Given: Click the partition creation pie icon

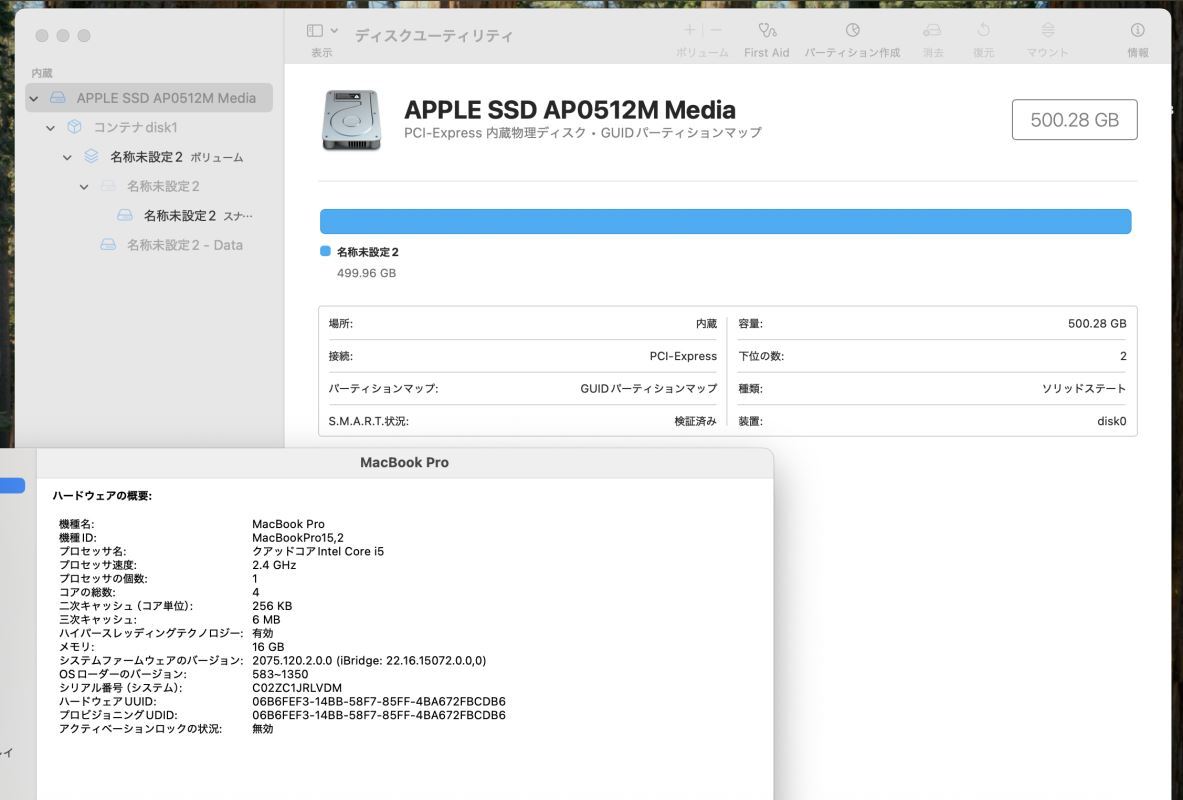Looking at the screenshot, I should tap(852, 31).
